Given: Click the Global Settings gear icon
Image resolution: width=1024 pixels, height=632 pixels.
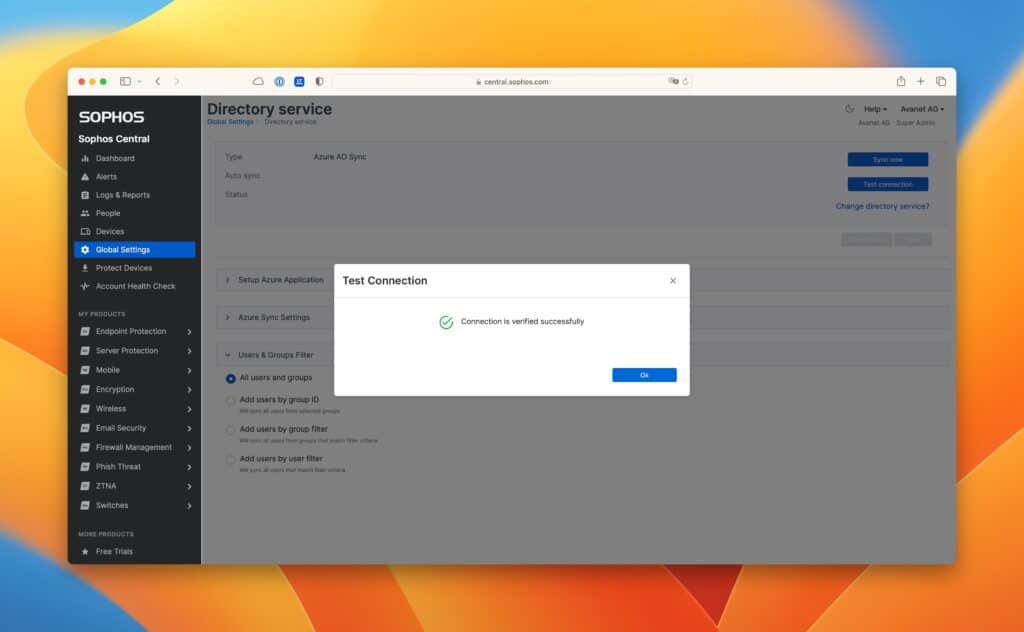Looking at the screenshot, I should point(85,249).
